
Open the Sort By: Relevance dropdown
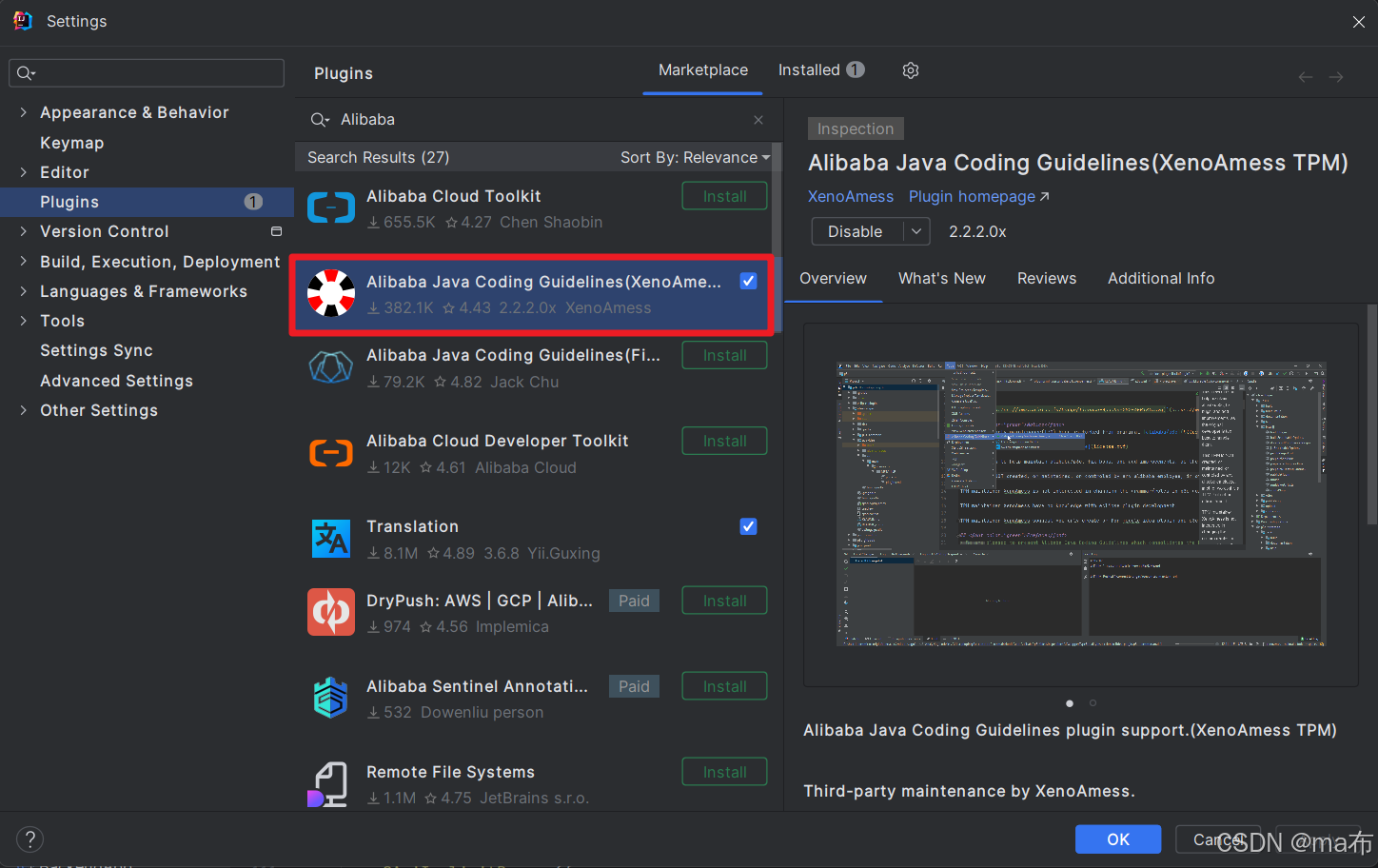695,158
